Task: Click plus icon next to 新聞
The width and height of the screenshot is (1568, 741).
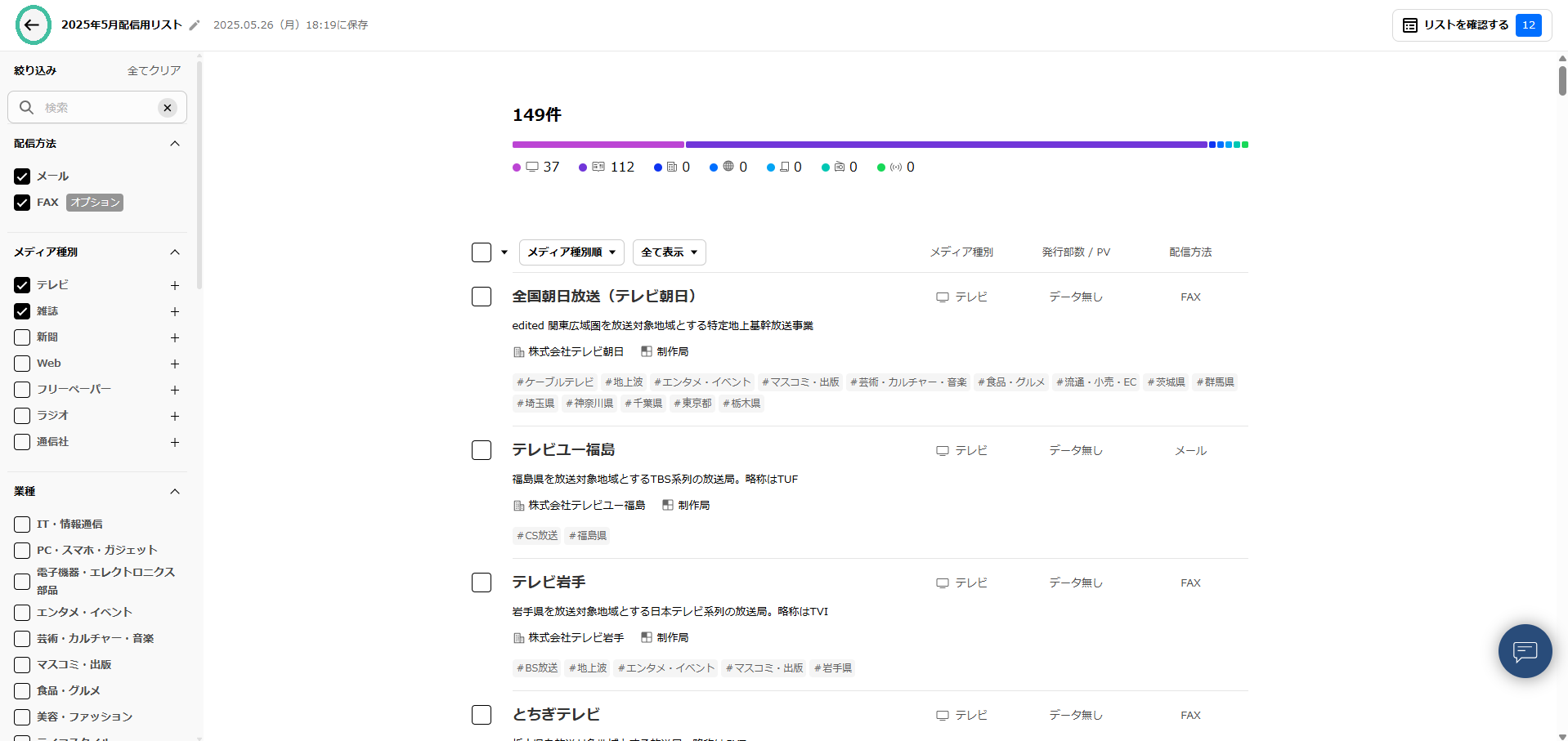Action: tap(174, 337)
